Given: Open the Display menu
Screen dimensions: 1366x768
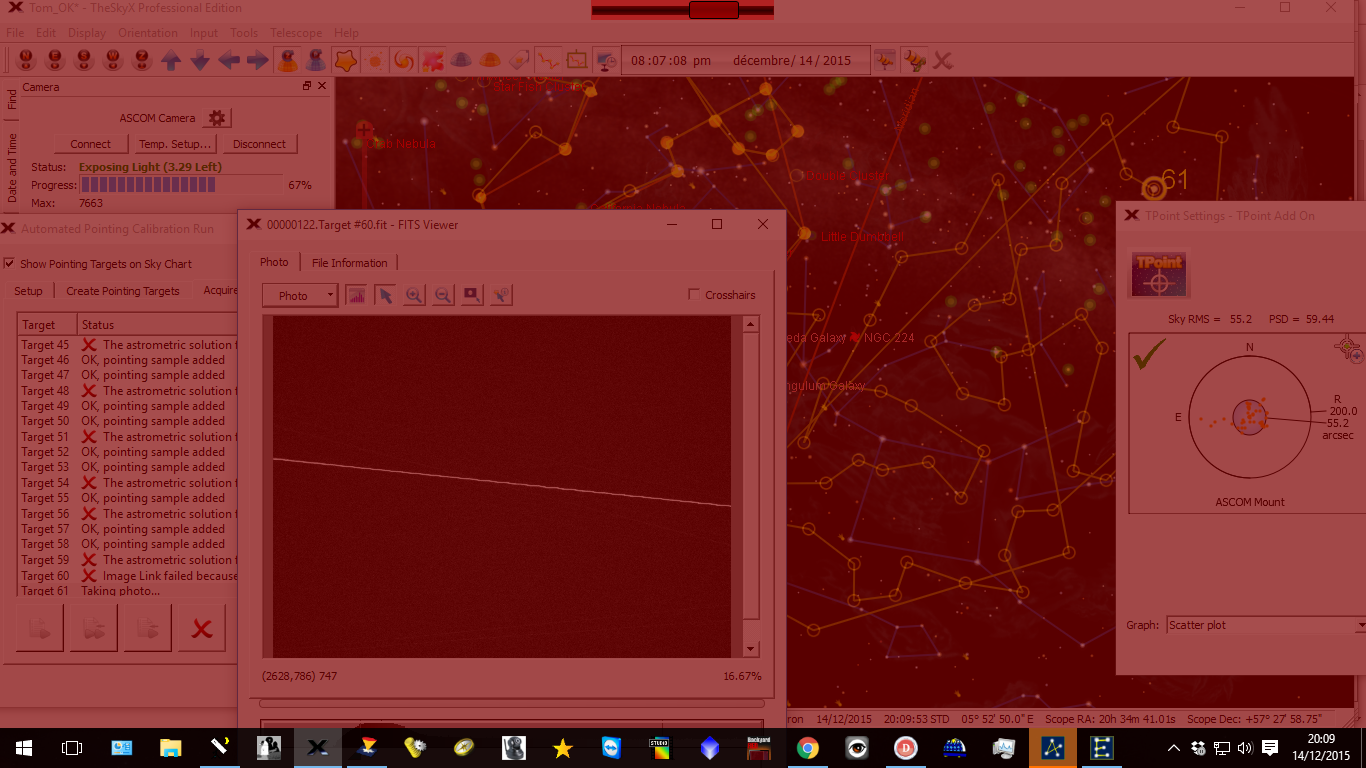Looking at the screenshot, I should 87,33.
